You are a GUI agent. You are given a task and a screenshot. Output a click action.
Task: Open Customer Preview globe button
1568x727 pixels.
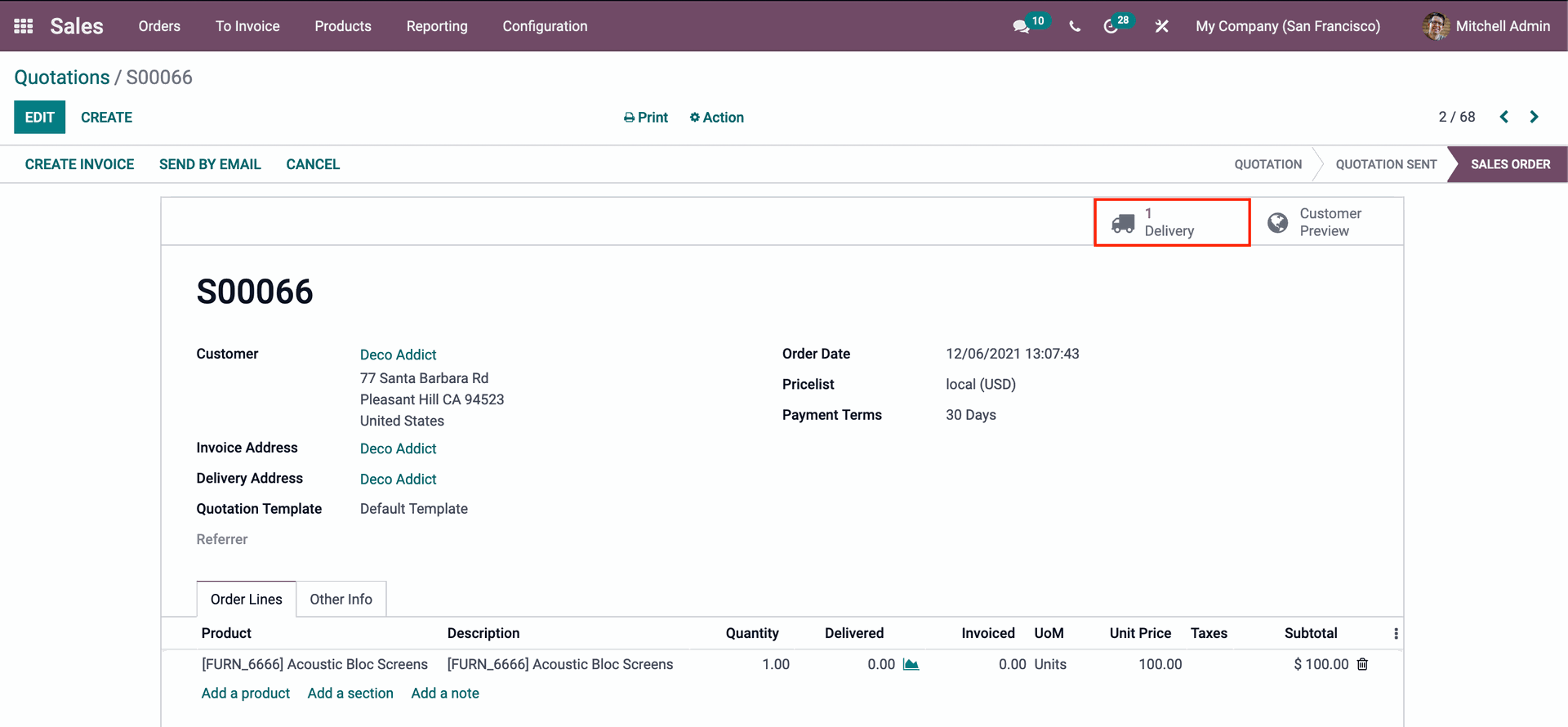coord(1327,222)
